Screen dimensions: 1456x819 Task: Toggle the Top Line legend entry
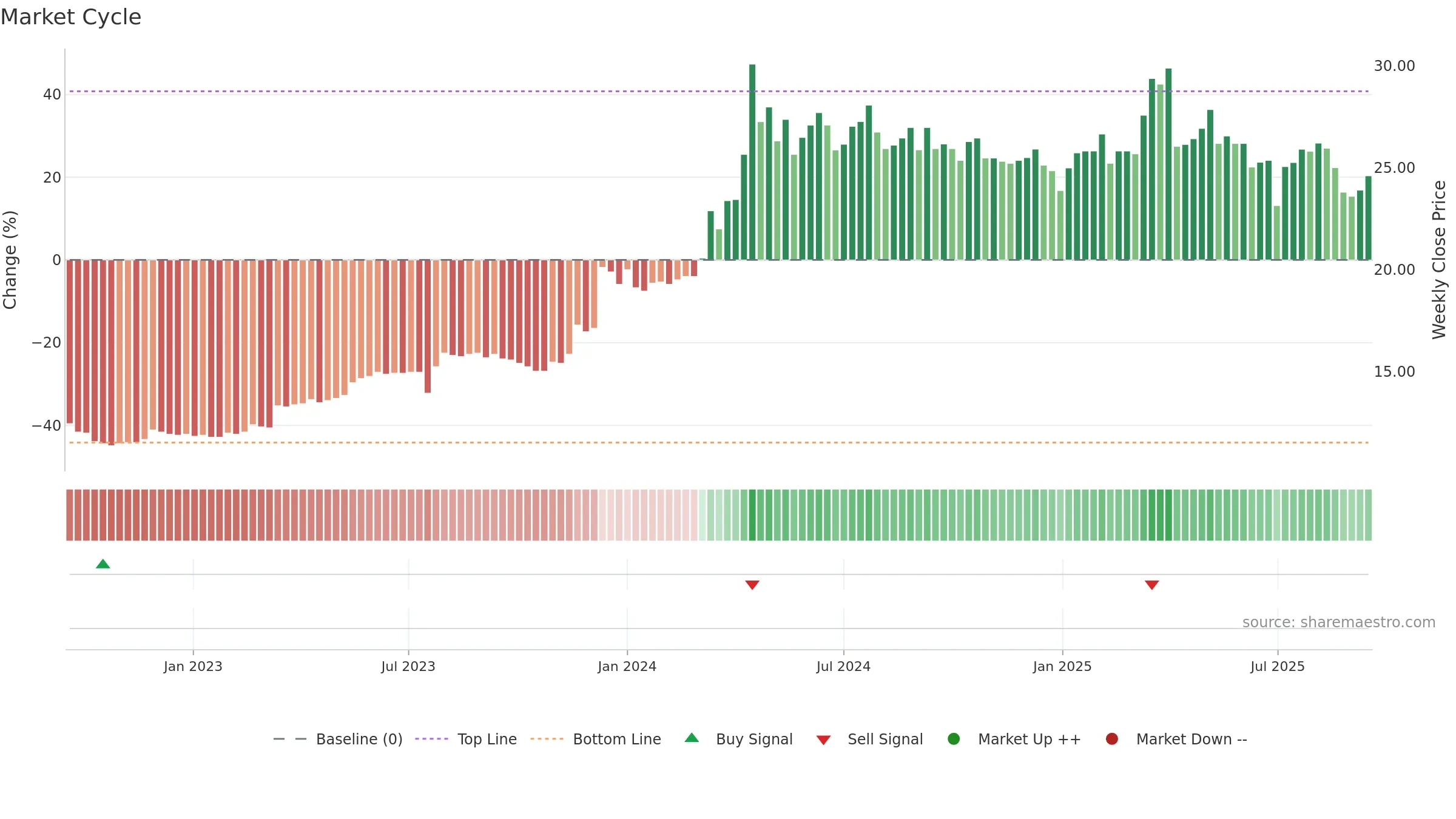point(466,739)
